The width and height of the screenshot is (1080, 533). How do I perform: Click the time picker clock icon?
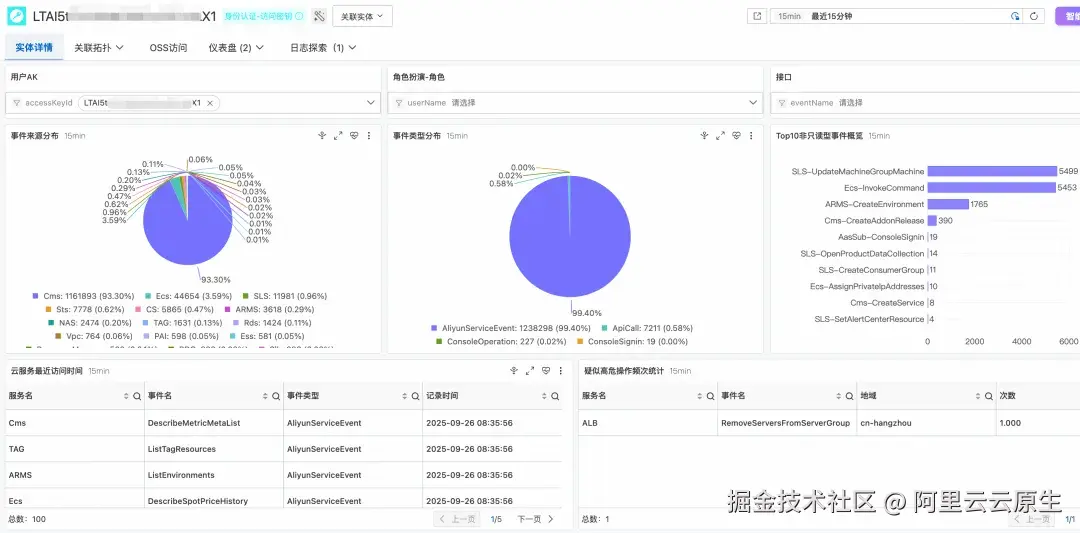click(x=1015, y=17)
